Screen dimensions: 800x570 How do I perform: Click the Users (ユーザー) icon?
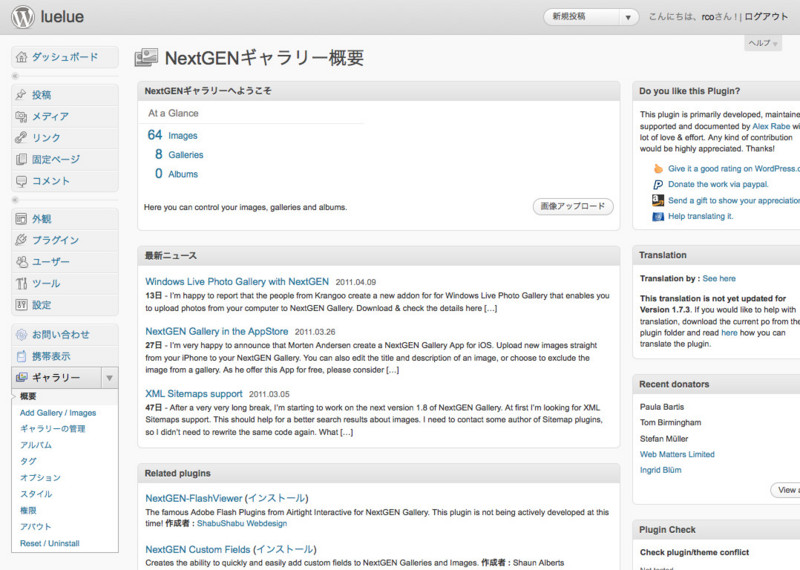[21, 262]
